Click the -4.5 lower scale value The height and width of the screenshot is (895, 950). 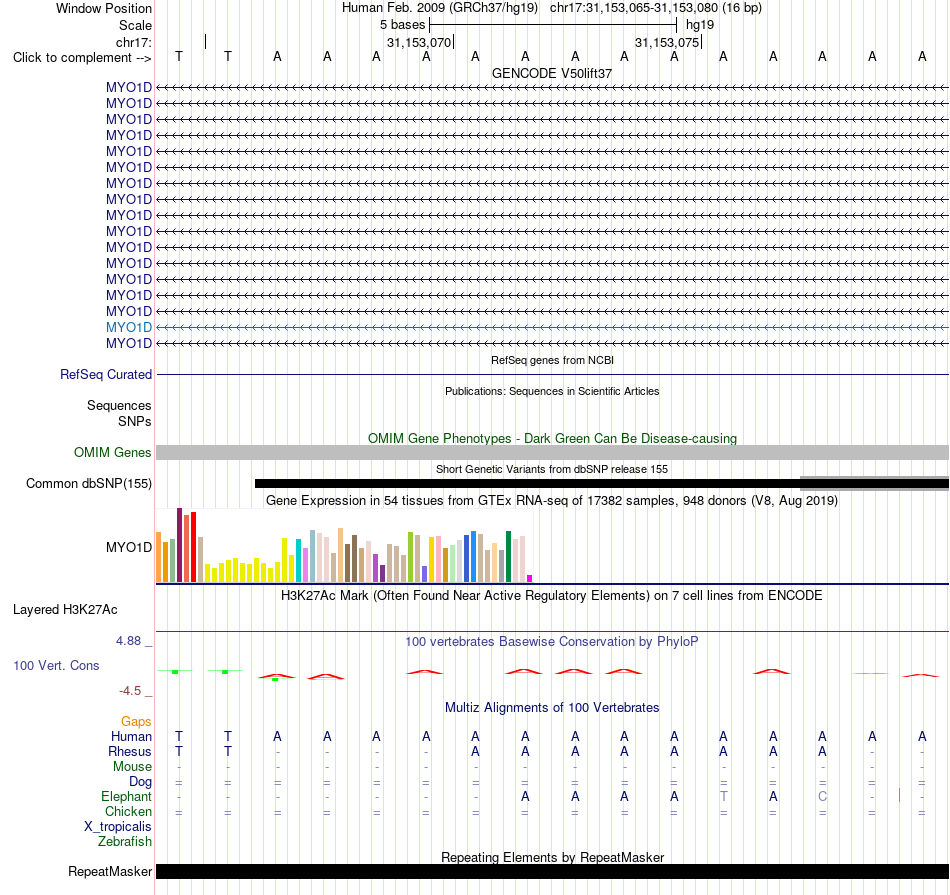point(130,691)
